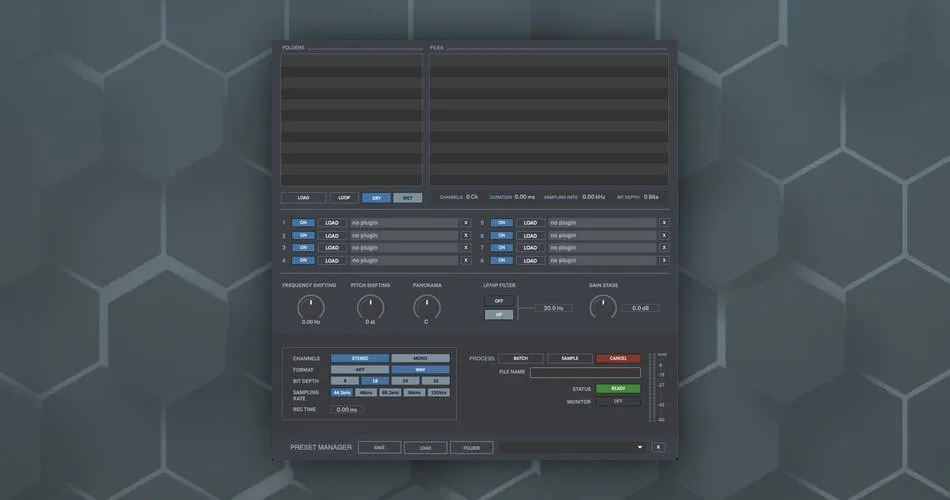Load a plugin into slot 6
The width and height of the screenshot is (950, 500).
[x=530, y=235]
